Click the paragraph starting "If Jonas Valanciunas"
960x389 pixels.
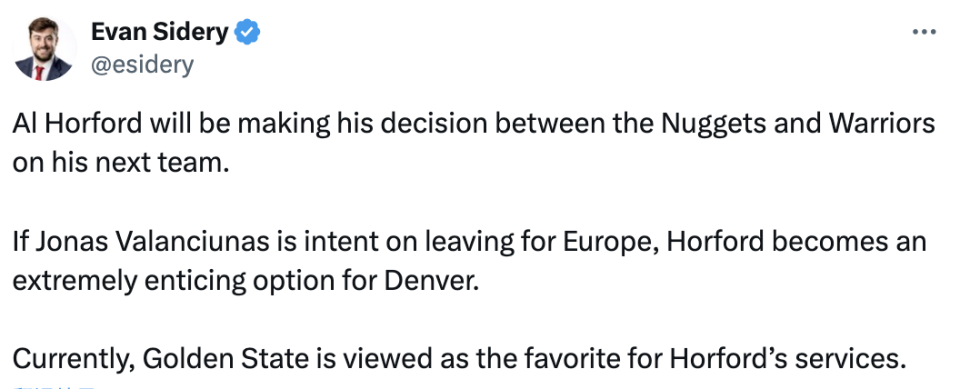pyautogui.click(x=469, y=262)
